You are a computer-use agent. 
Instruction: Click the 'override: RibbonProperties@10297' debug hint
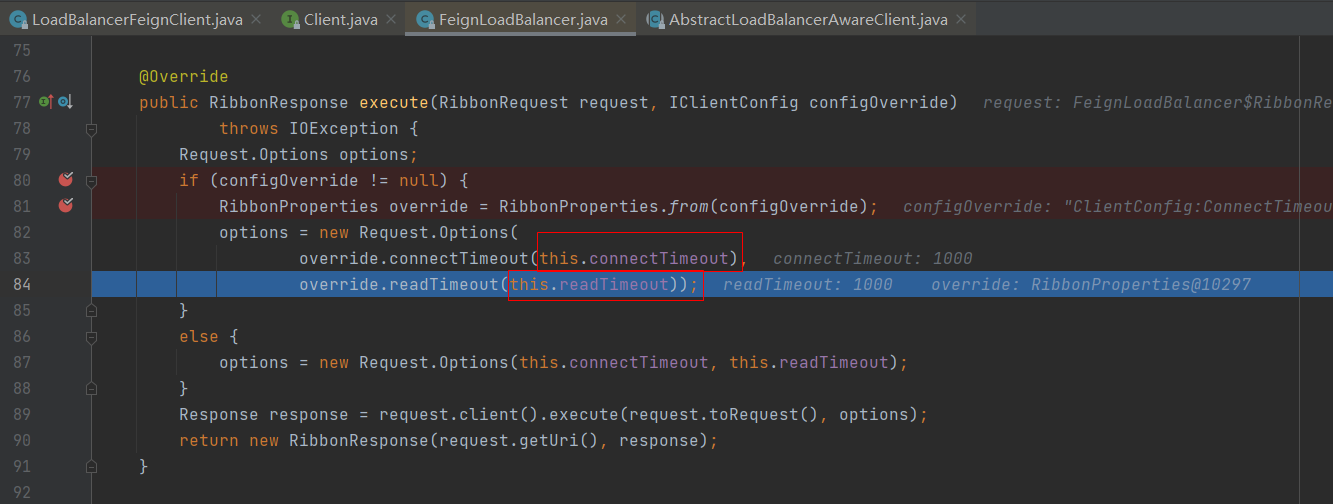tap(1091, 284)
